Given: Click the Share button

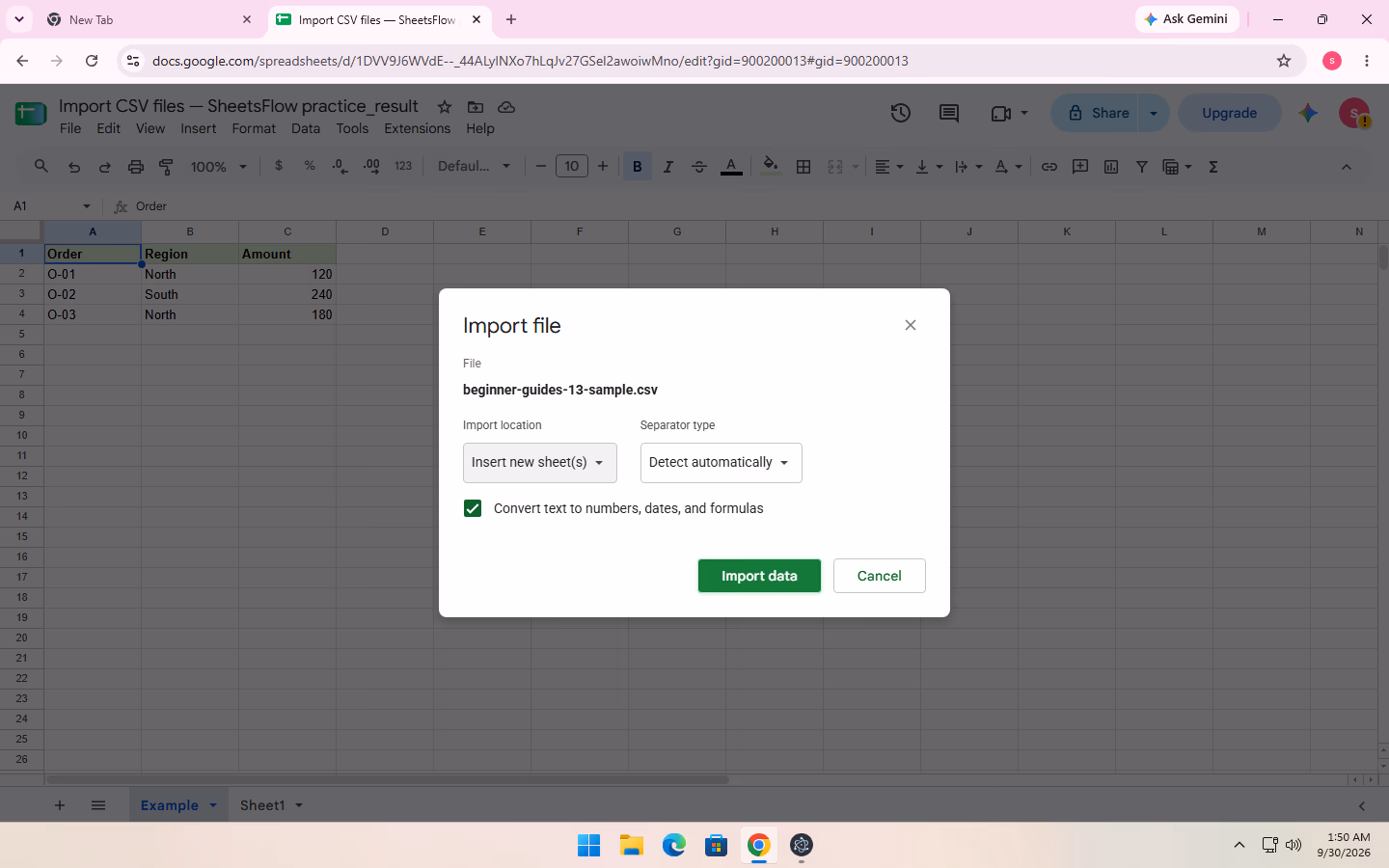Looking at the screenshot, I should click(x=1098, y=113).
